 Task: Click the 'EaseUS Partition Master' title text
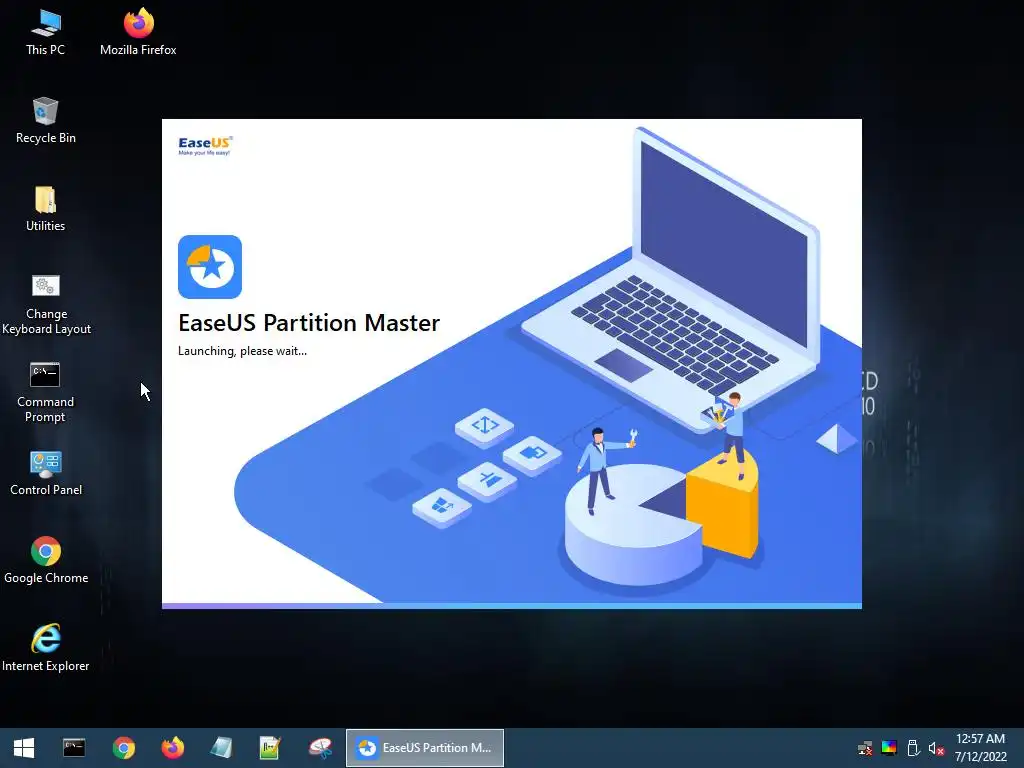tap(309, 323)
